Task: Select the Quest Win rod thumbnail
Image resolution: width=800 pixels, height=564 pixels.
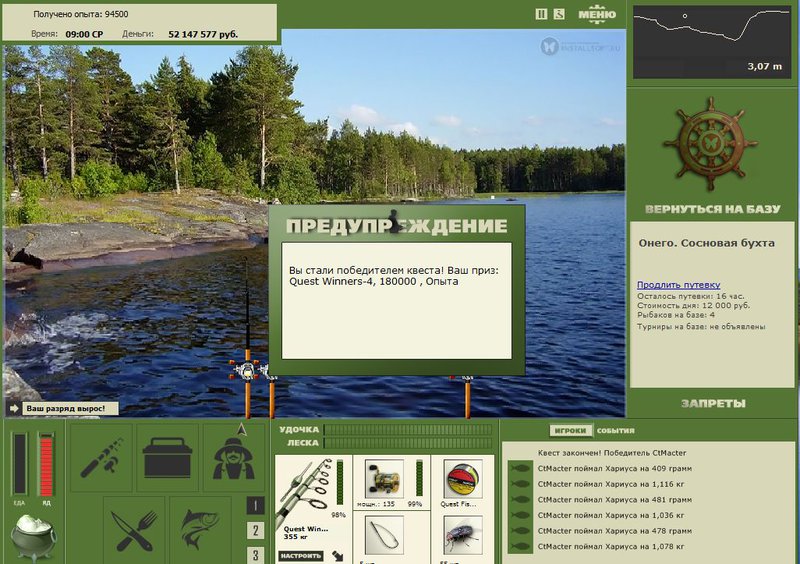Action: [305, 493]
